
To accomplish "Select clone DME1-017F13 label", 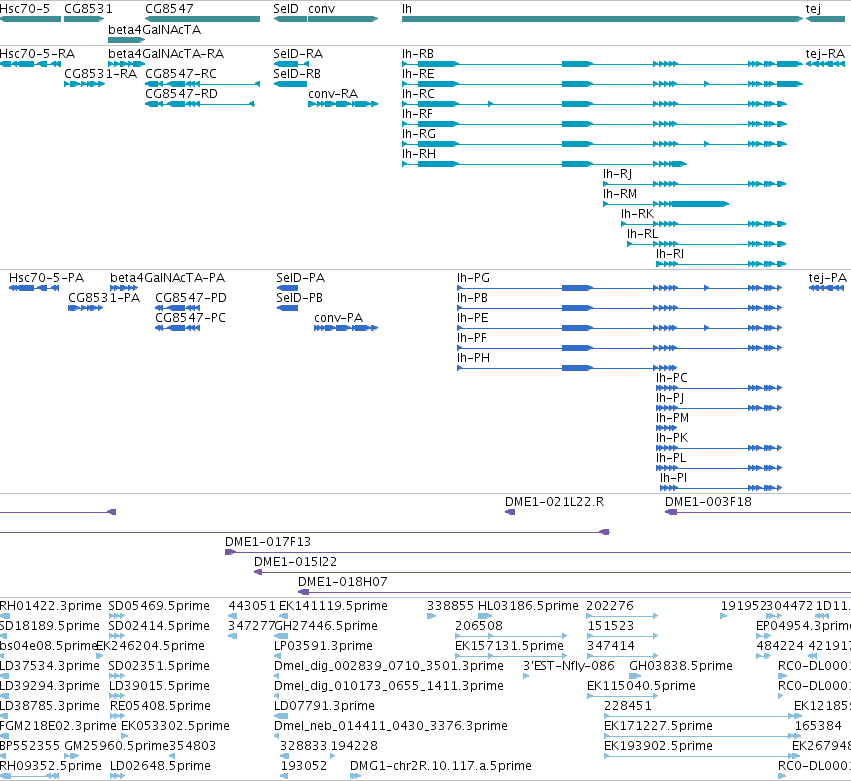I will pyautogui.click(x=268, y=542).
